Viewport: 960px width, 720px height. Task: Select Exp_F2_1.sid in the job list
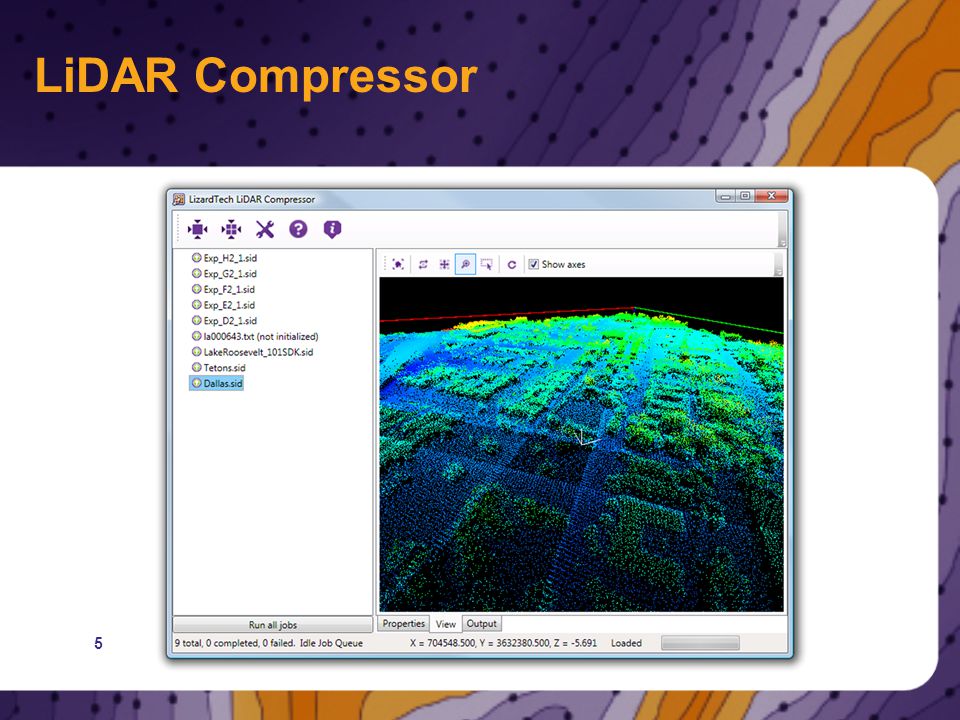point(223,289)
